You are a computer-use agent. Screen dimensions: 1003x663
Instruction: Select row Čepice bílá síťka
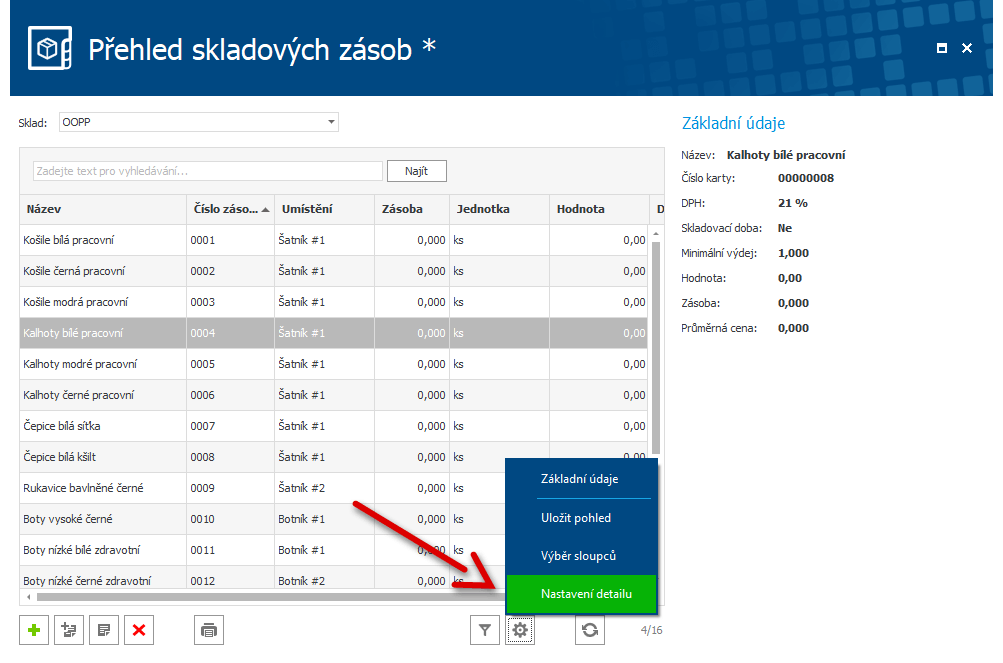[334, 426]
